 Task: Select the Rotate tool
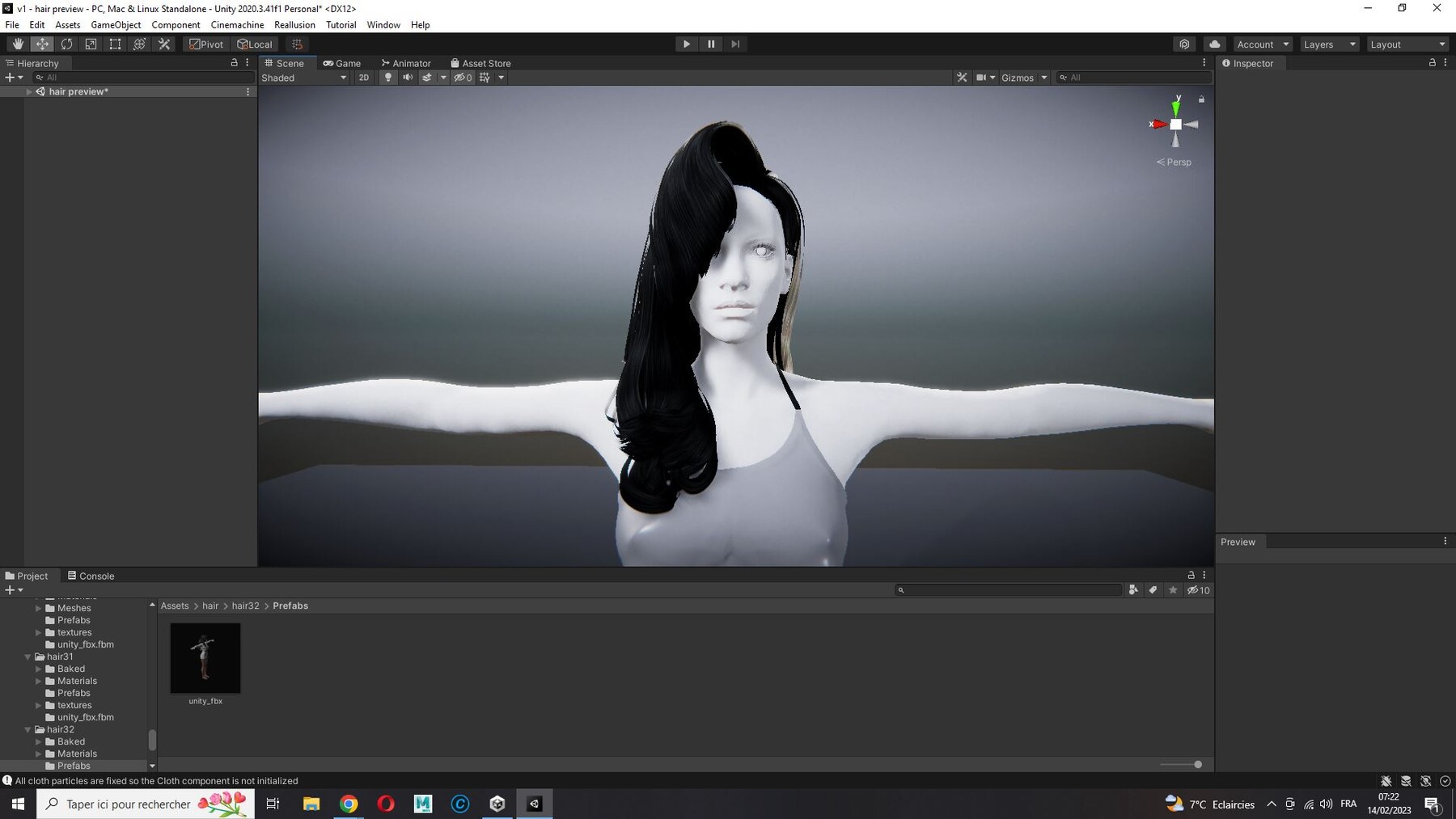66,44
